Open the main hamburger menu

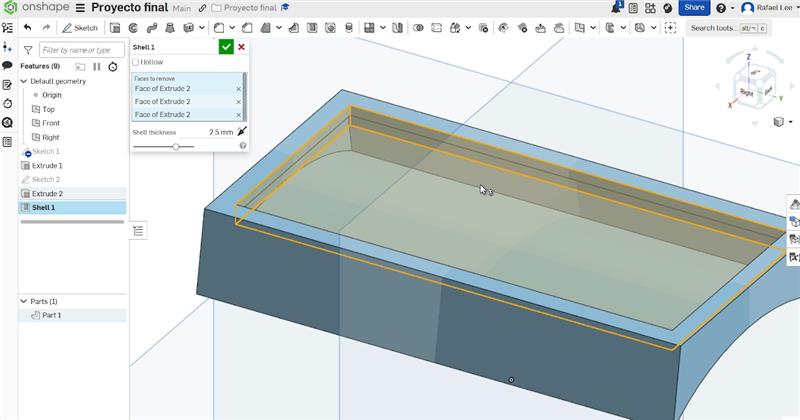click(81, 8)
